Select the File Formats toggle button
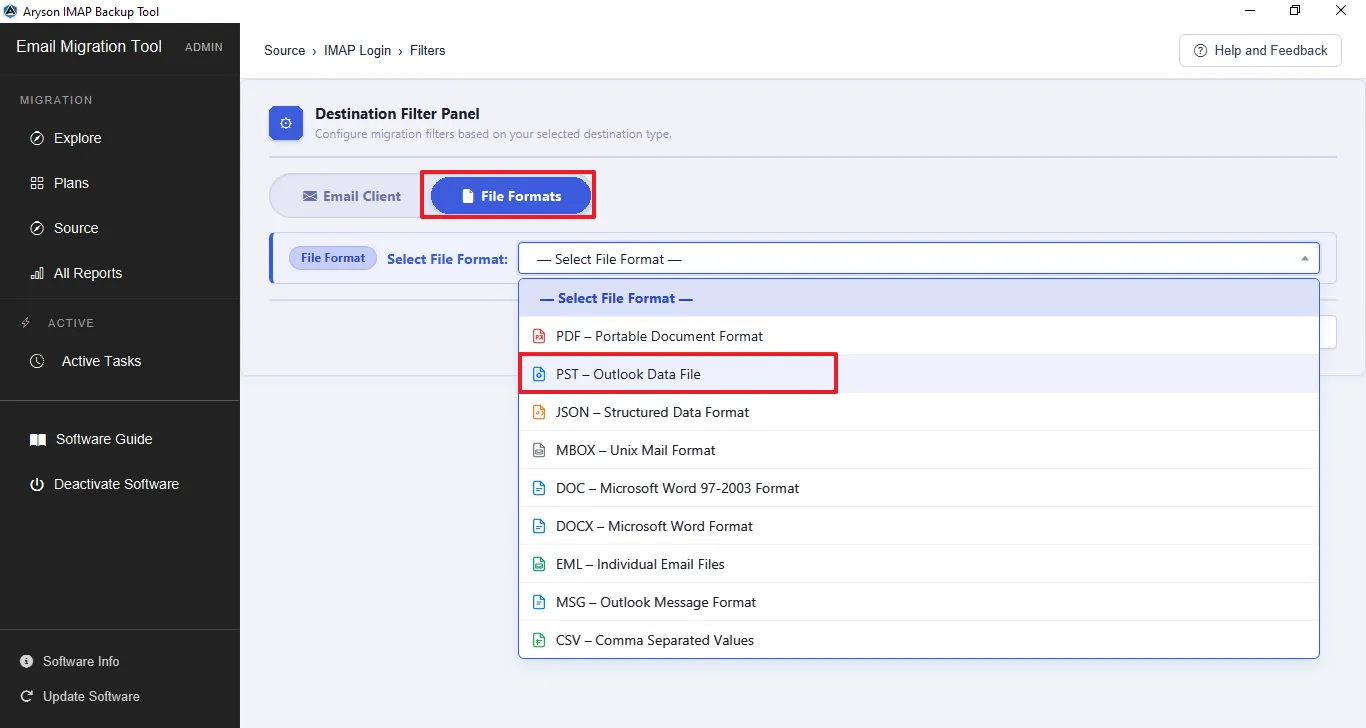Screen dimensions: 1366x728 coord(510,196)
